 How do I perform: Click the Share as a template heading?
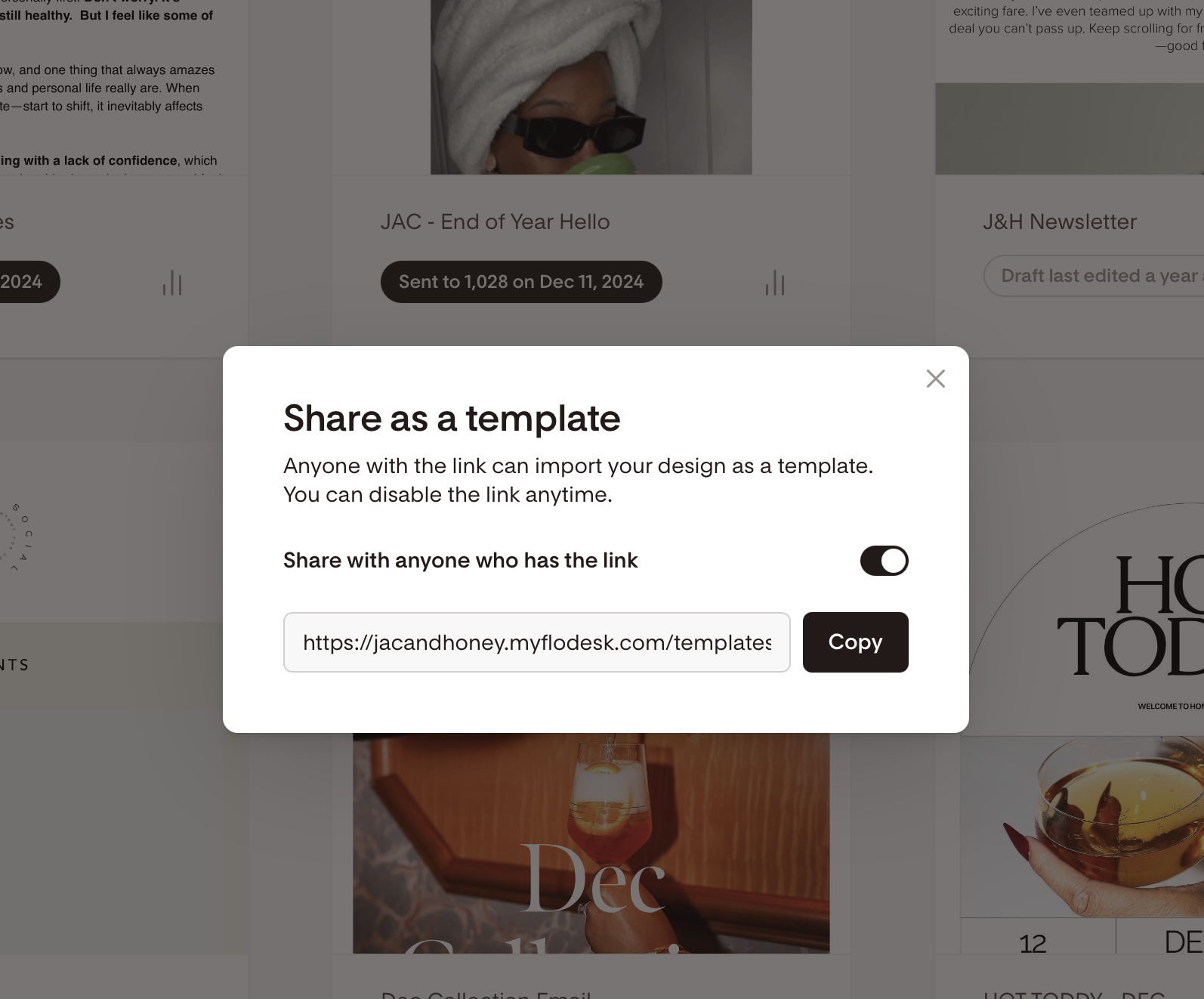pos(452,418)
